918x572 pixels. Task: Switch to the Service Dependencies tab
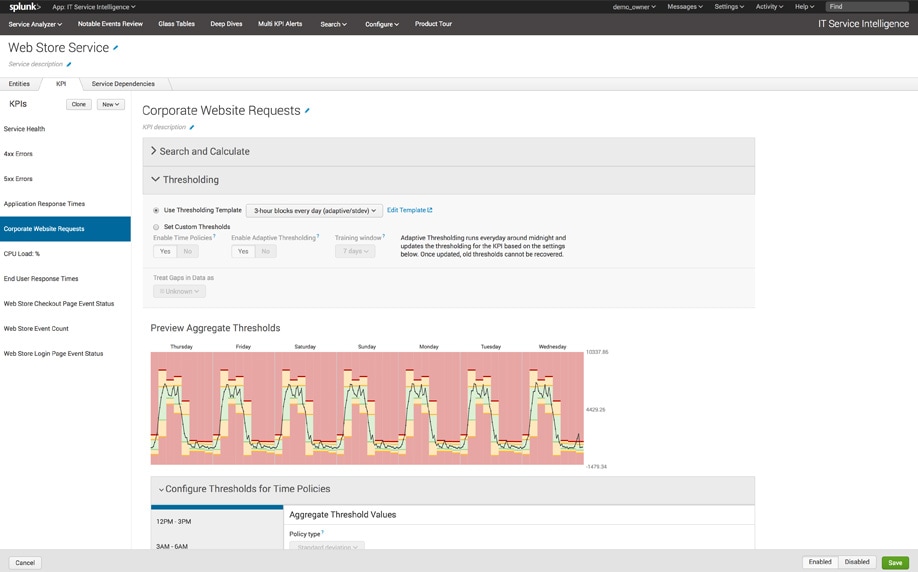pos(123,84)
